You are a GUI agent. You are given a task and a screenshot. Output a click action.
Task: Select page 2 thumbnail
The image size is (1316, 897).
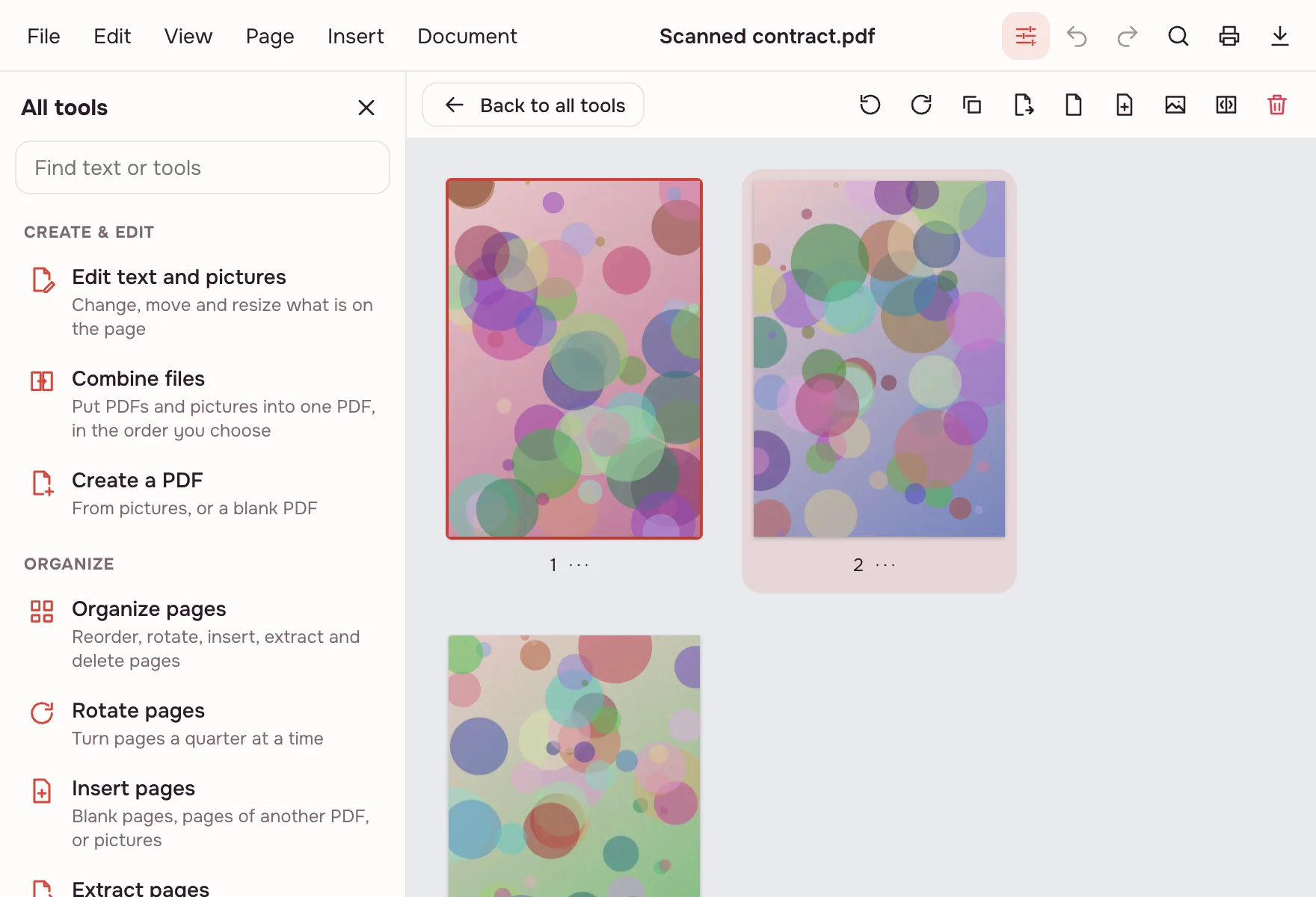879,359
